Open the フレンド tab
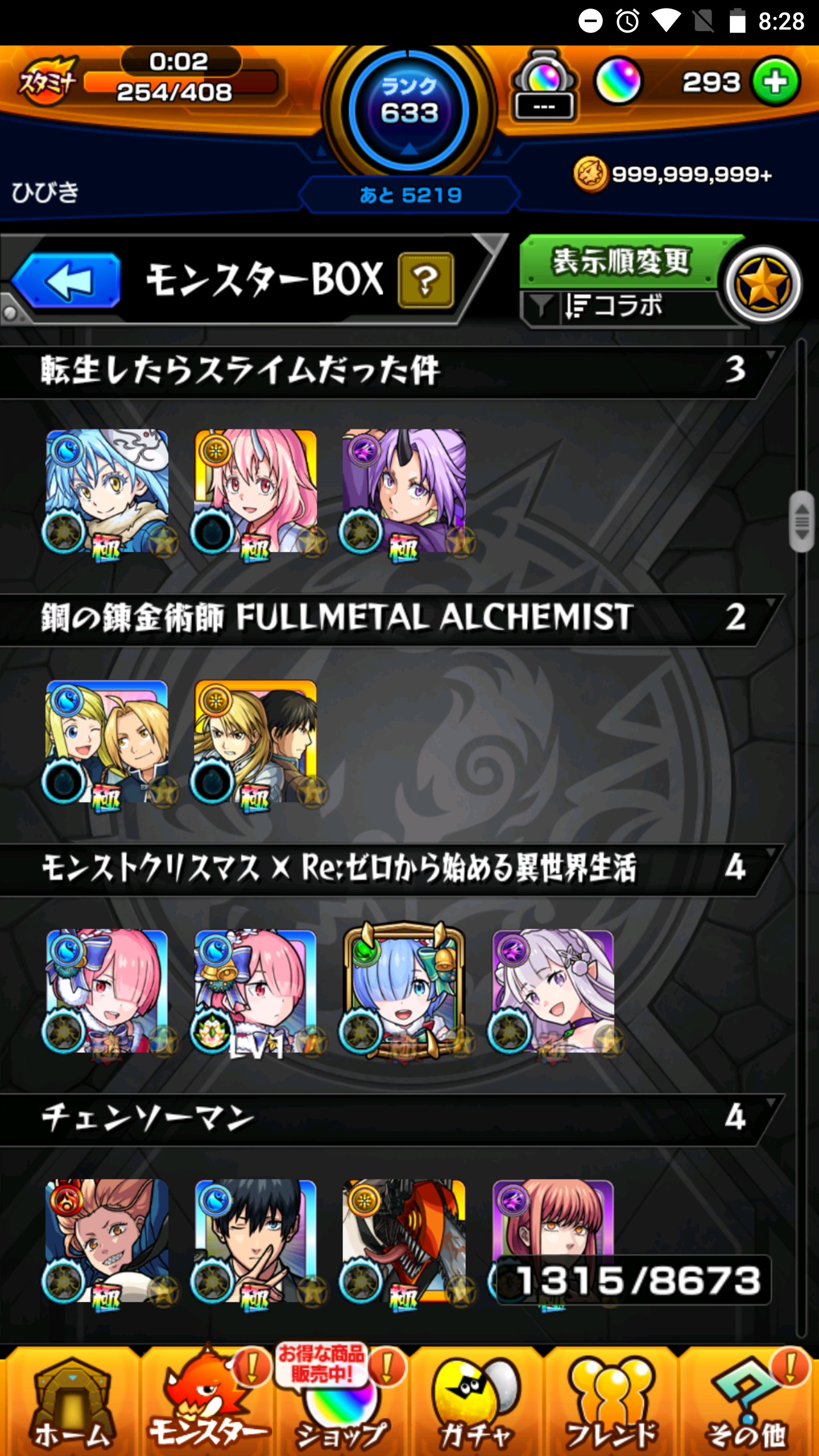 point(611,1402)
